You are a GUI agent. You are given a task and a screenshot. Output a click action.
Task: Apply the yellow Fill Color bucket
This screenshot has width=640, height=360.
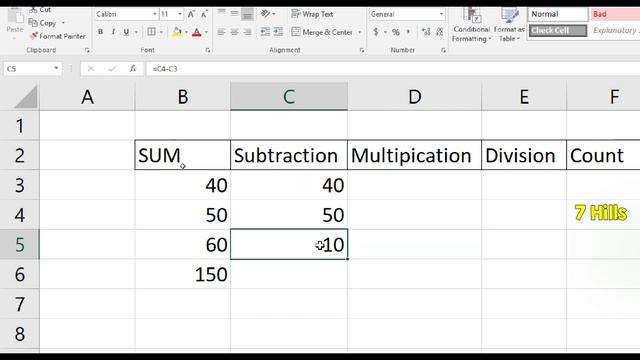tap(177, 32)
